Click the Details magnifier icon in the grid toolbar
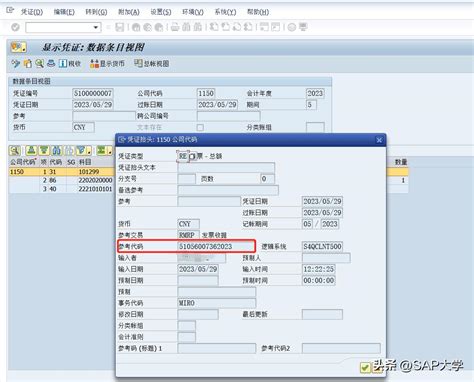The image size is (474, 382). 15,151
